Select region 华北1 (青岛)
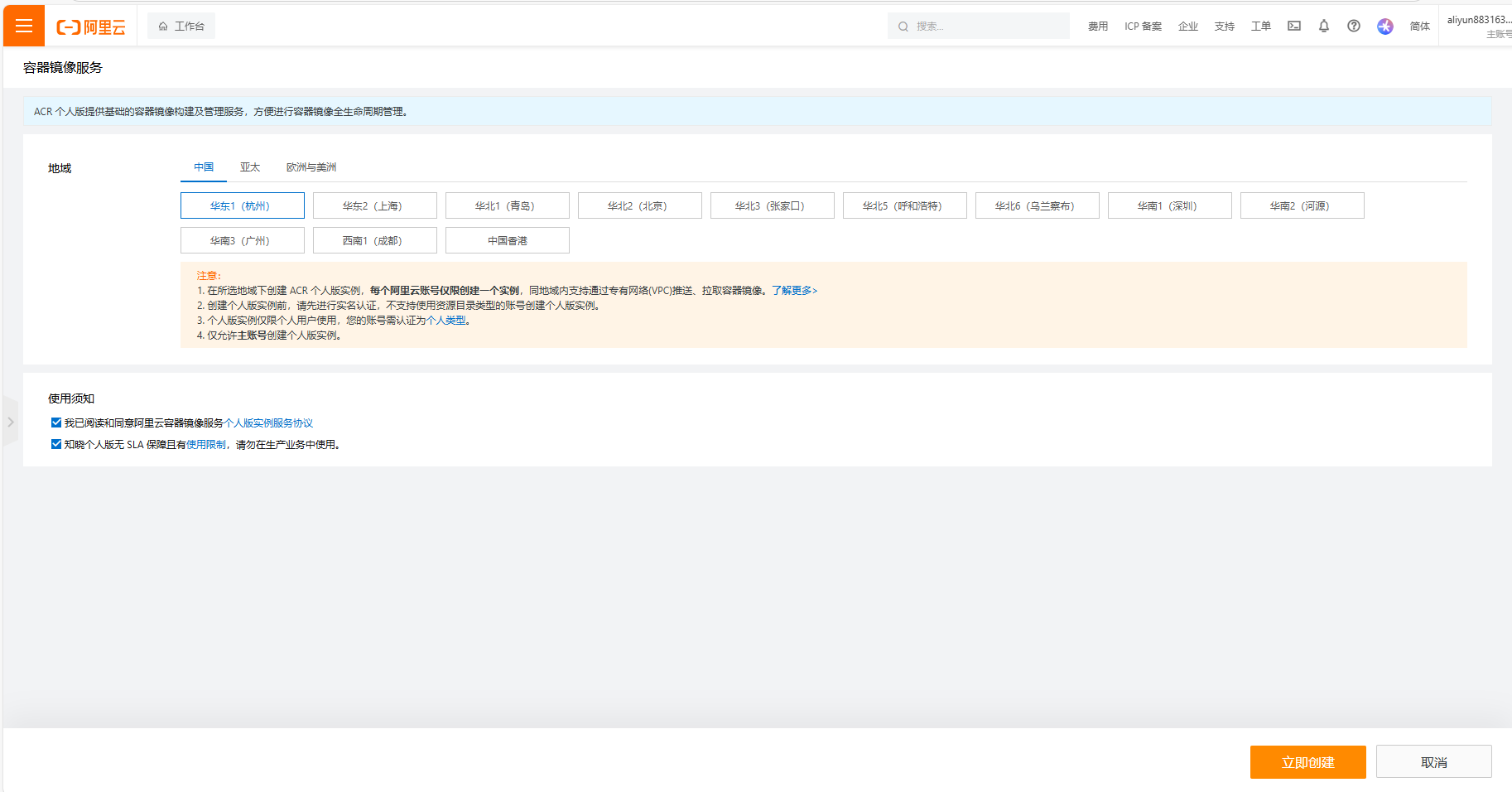This screenshot has height=792, width=1512. pos(508,205)
